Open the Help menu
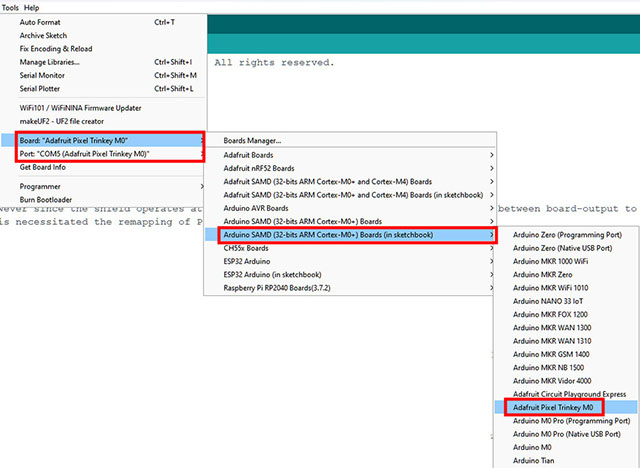 [x=31, y=7]
